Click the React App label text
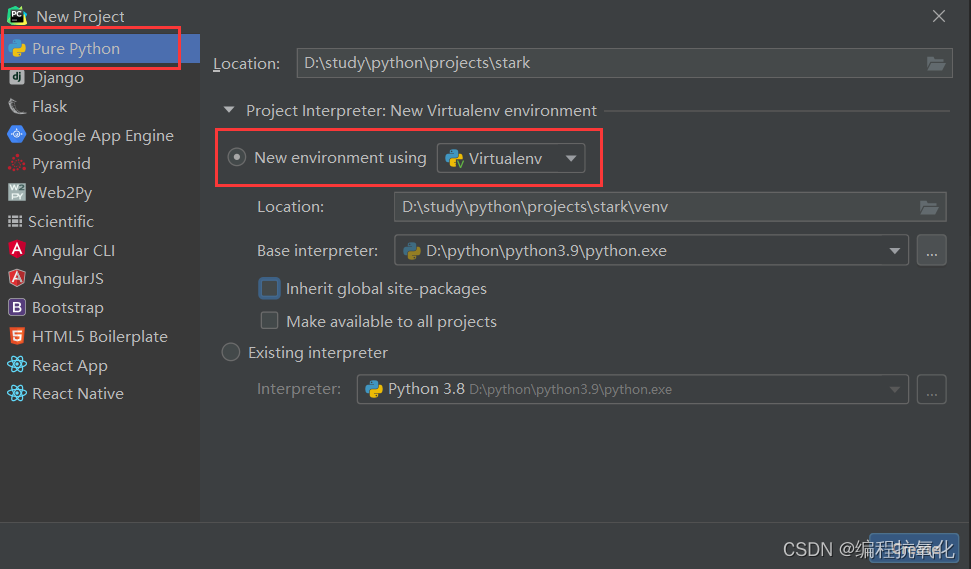The height and width of the screenshot is (569, 971). [x=70, y=366]
